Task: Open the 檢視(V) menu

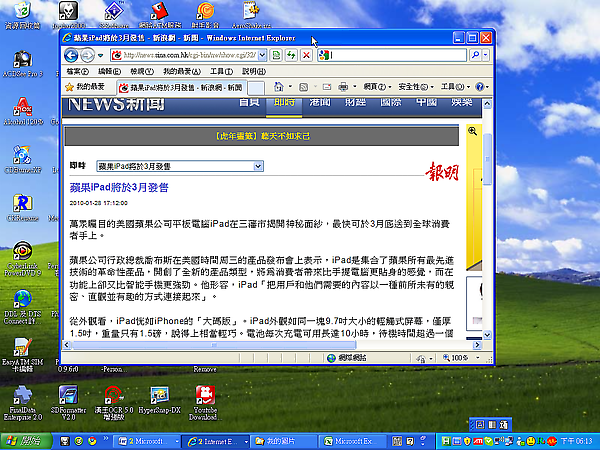Action: point(142,72)
